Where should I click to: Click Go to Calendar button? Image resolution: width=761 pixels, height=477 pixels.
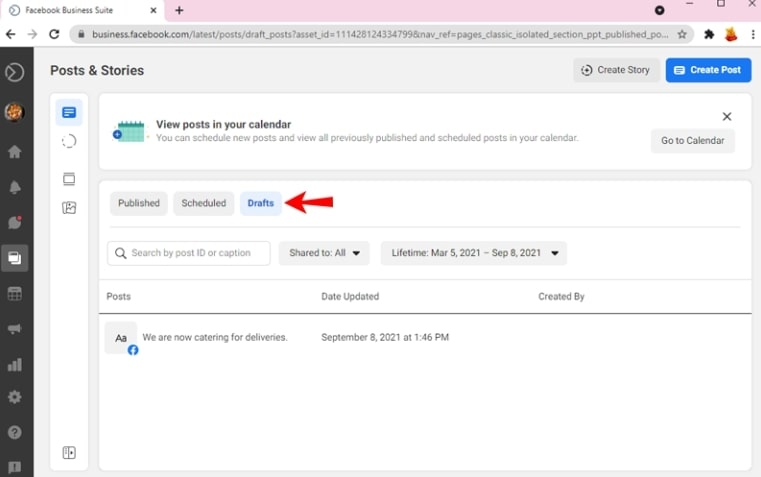click(x=693, y=141)
